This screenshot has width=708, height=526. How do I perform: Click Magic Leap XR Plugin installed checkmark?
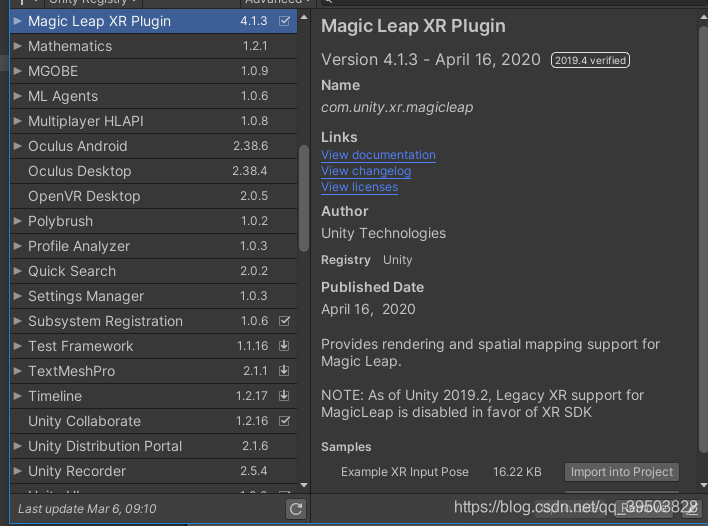(284, 21)
